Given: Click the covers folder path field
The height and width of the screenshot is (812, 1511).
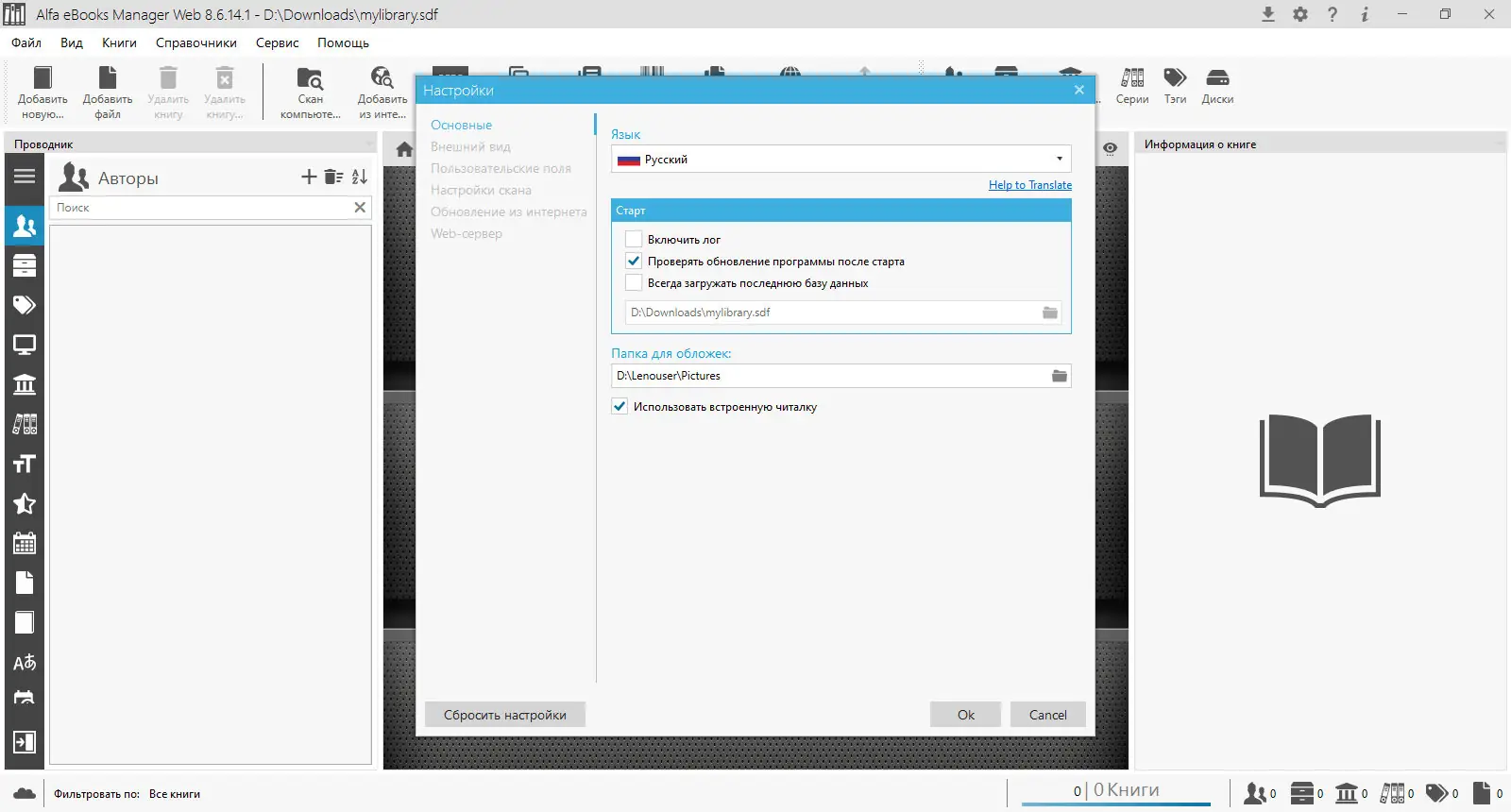Looking at the screenshot, I should (830, 376).
